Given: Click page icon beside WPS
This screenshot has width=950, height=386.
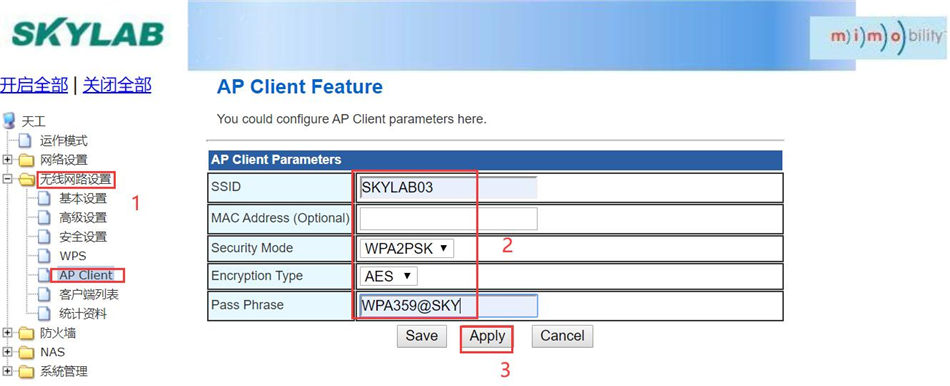Looking at the screenshot, I should 44,256.
